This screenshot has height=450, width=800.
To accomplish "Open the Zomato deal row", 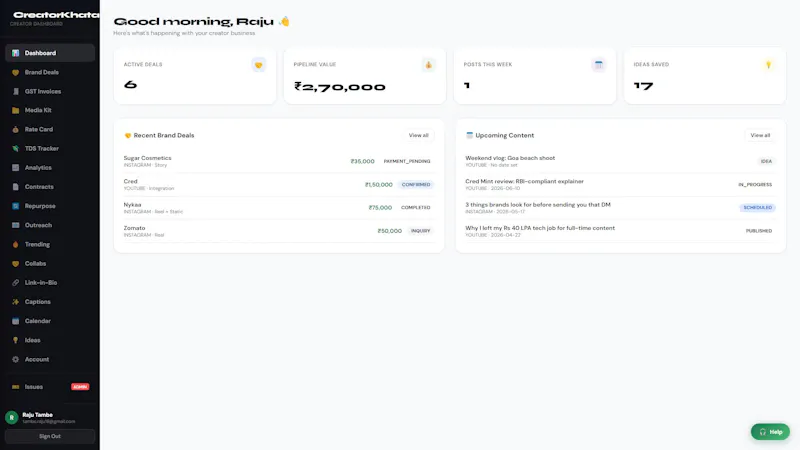I will pyautogui.click(x=279, y=231).
